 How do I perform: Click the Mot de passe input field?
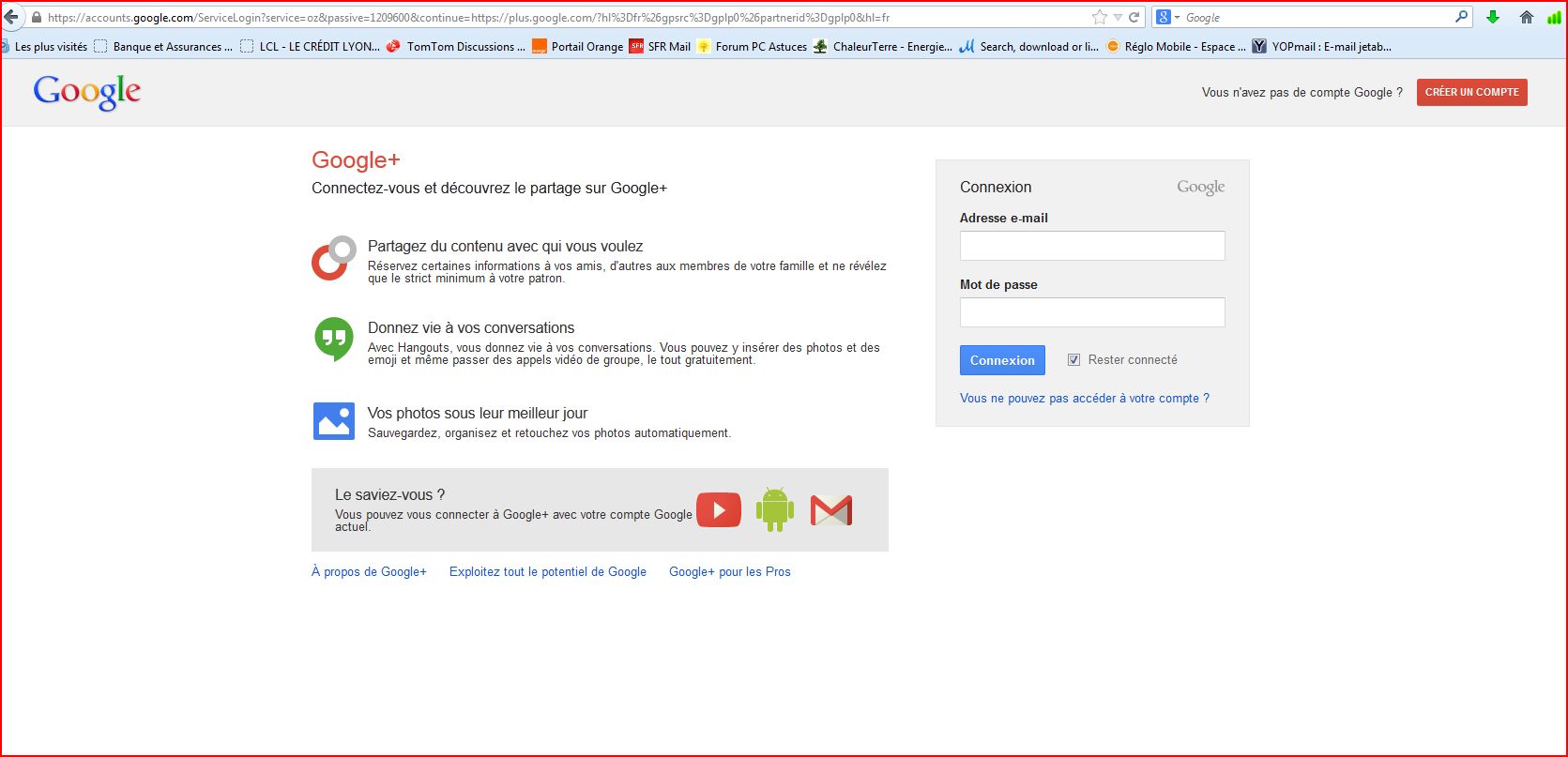(1092, 312)
